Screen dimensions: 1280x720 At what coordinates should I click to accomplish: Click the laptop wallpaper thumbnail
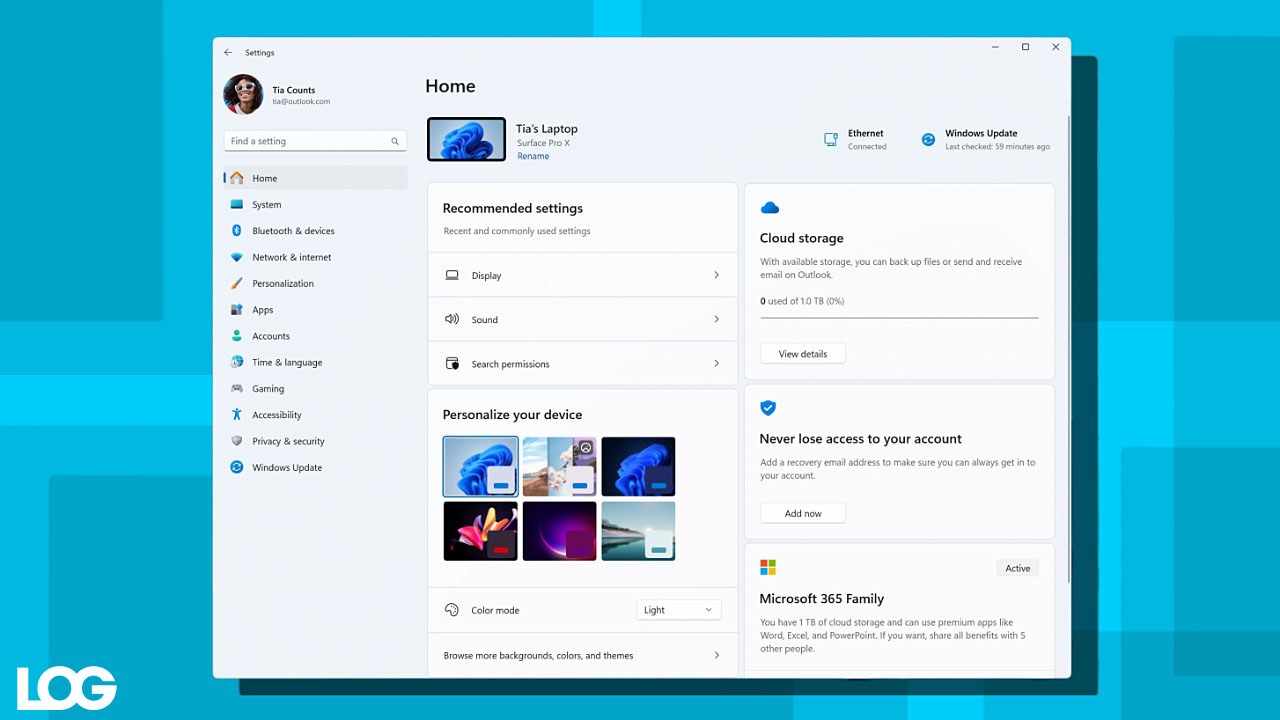pos(466,140)
